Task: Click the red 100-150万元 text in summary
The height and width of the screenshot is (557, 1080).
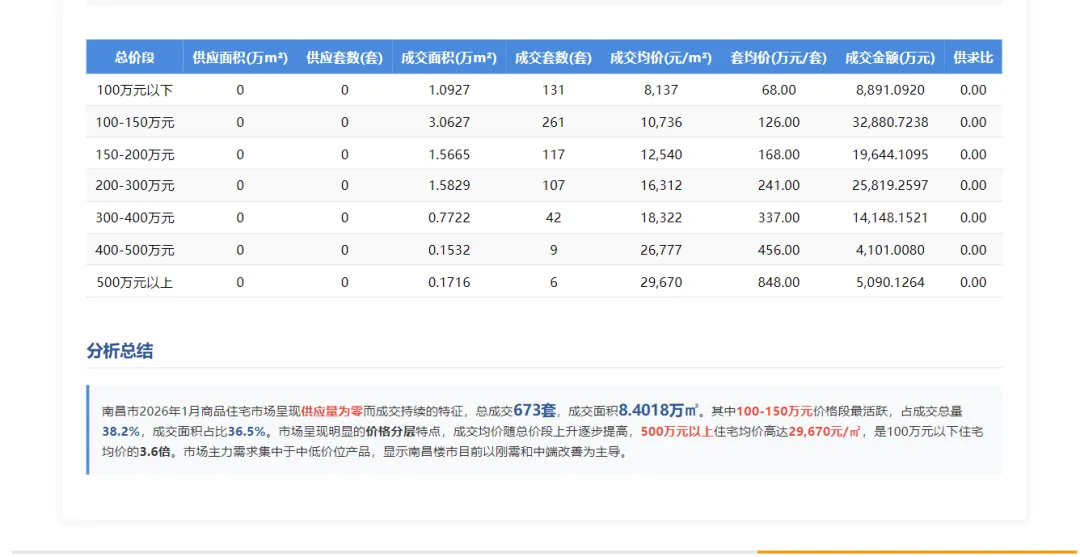Action: [775, 411]
